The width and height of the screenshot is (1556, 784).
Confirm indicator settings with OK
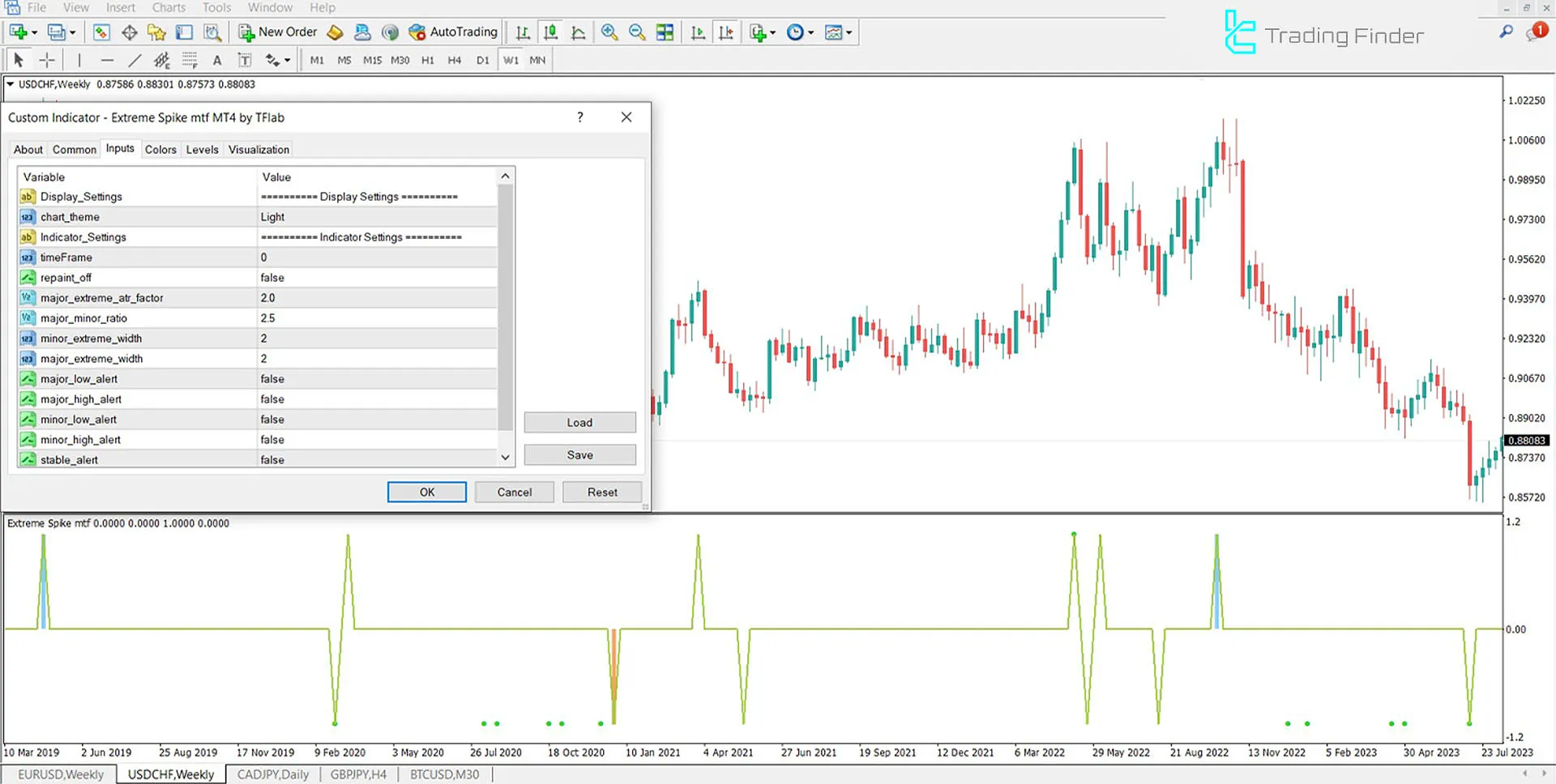click(426, 492)
